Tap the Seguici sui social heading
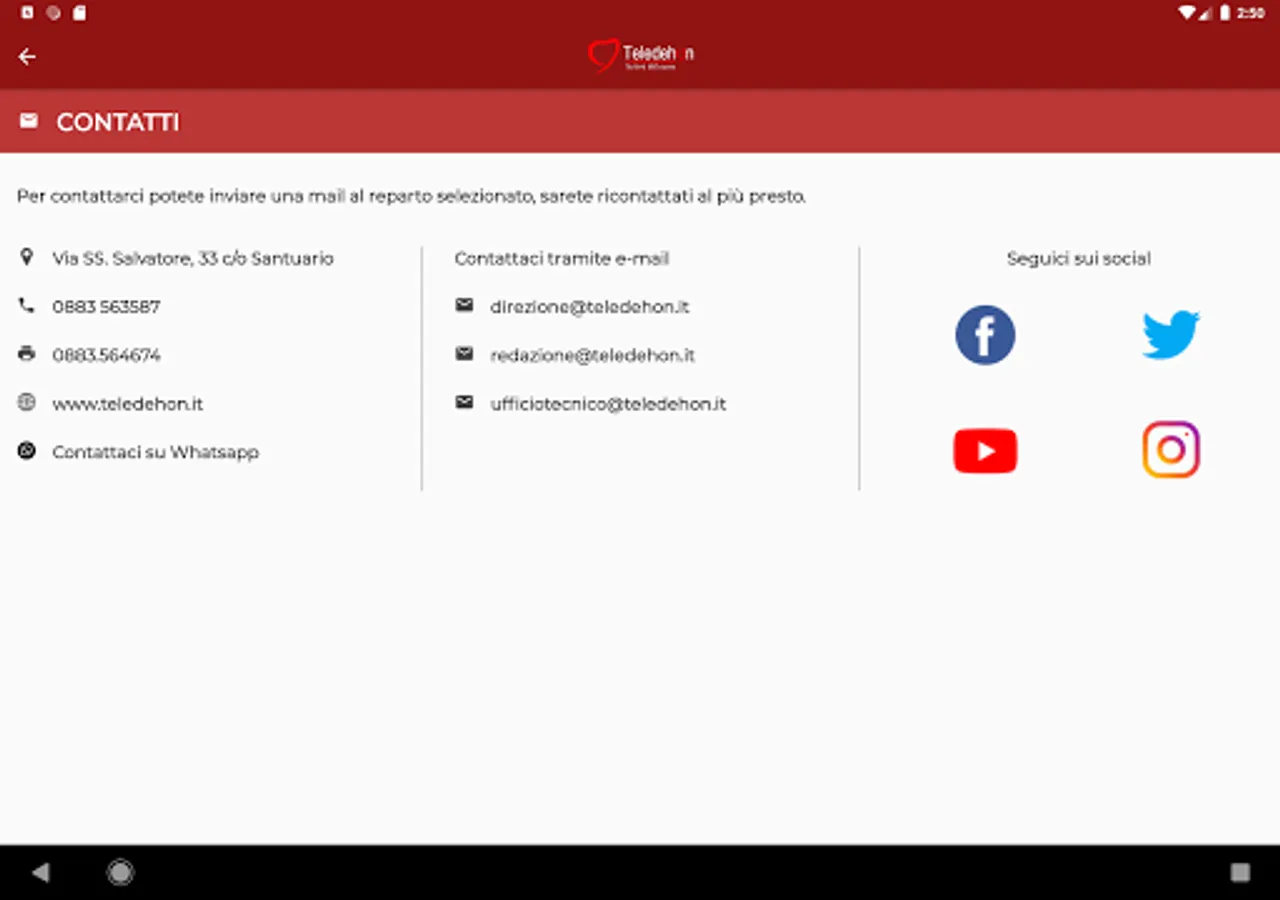This screenshot has height=900, width=1280. click(1079, 258)
